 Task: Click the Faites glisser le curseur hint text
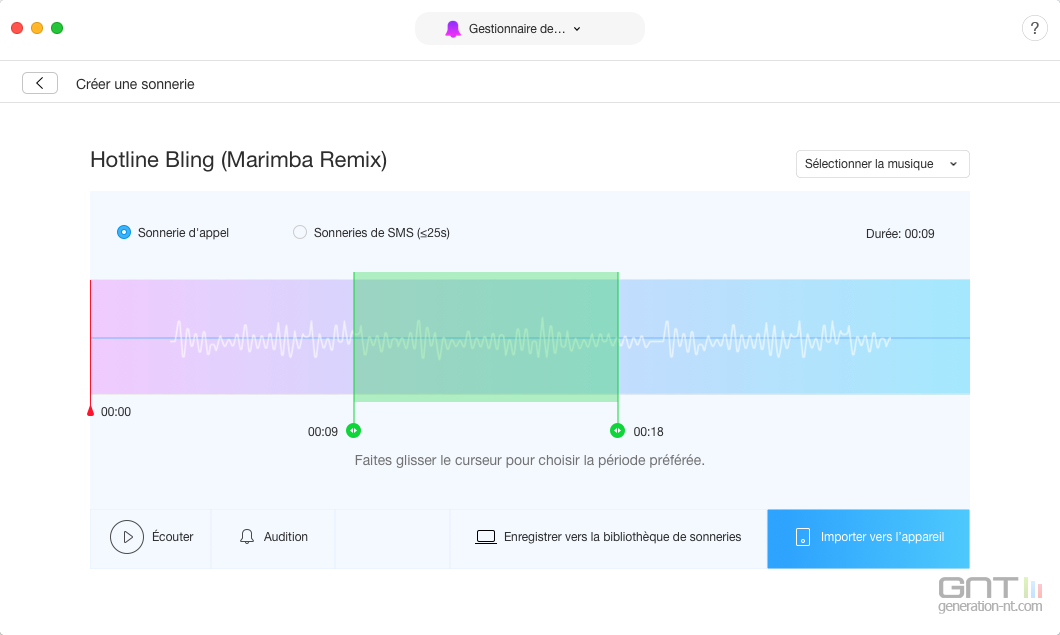click(529, 461)
